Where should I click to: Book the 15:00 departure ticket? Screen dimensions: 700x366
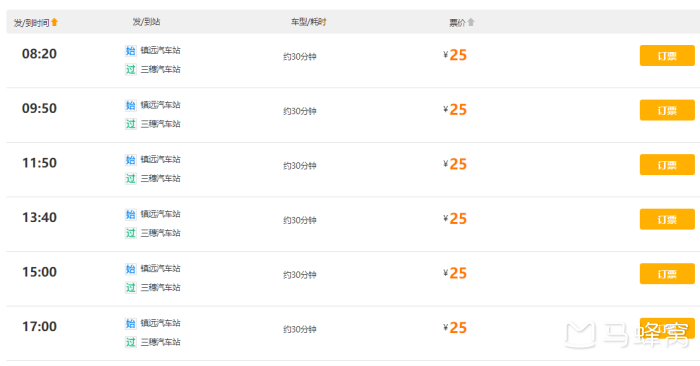[667, 274]
